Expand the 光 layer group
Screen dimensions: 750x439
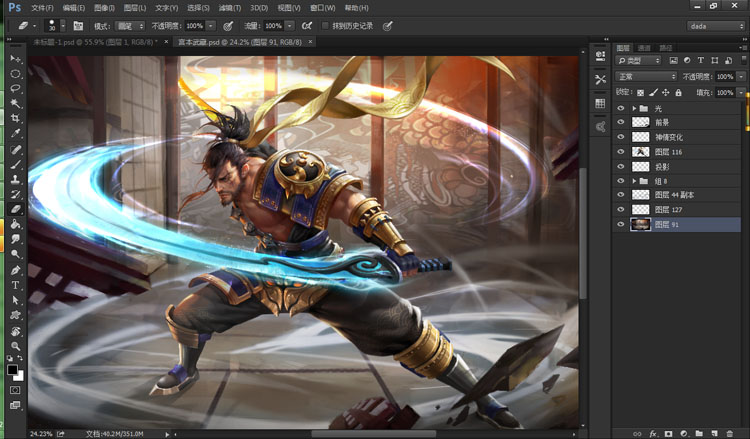point(634,109)
